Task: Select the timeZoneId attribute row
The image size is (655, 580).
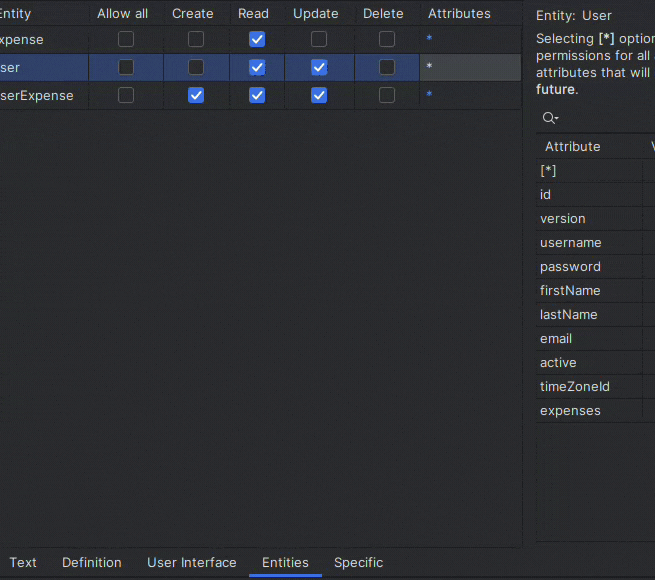Action: 574,387
